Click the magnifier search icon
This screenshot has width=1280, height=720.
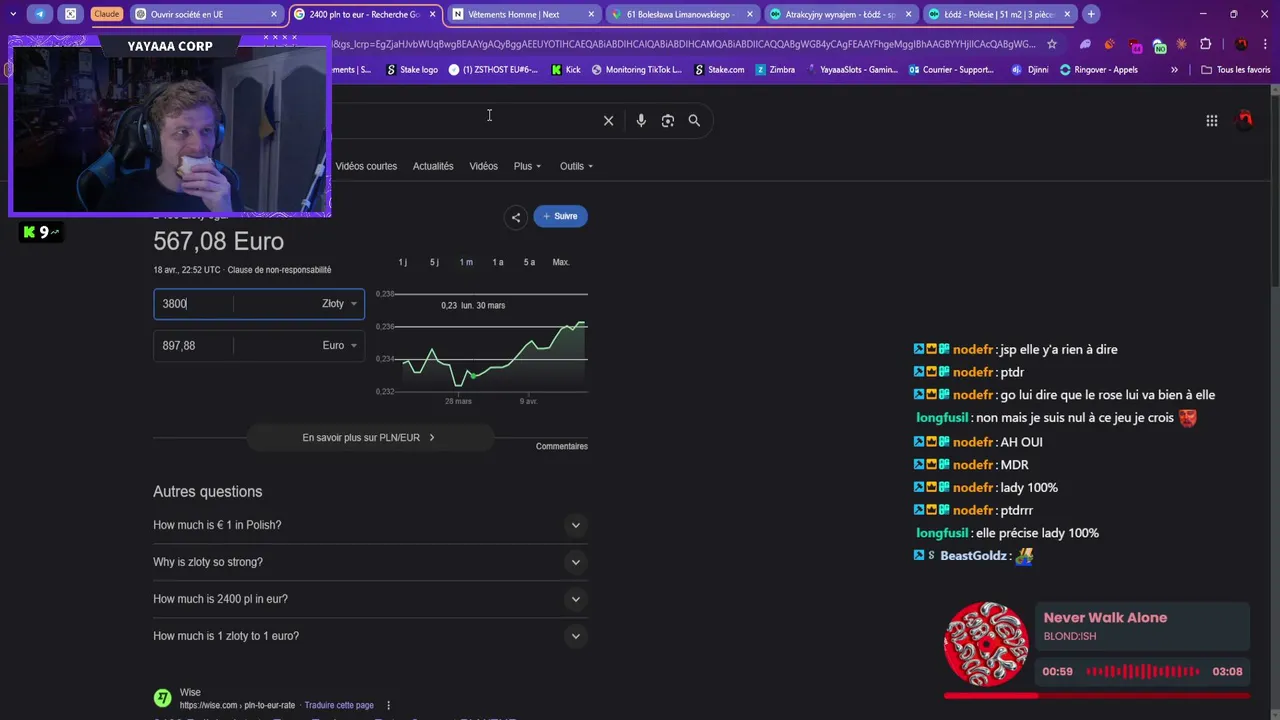tap(694, 120)
